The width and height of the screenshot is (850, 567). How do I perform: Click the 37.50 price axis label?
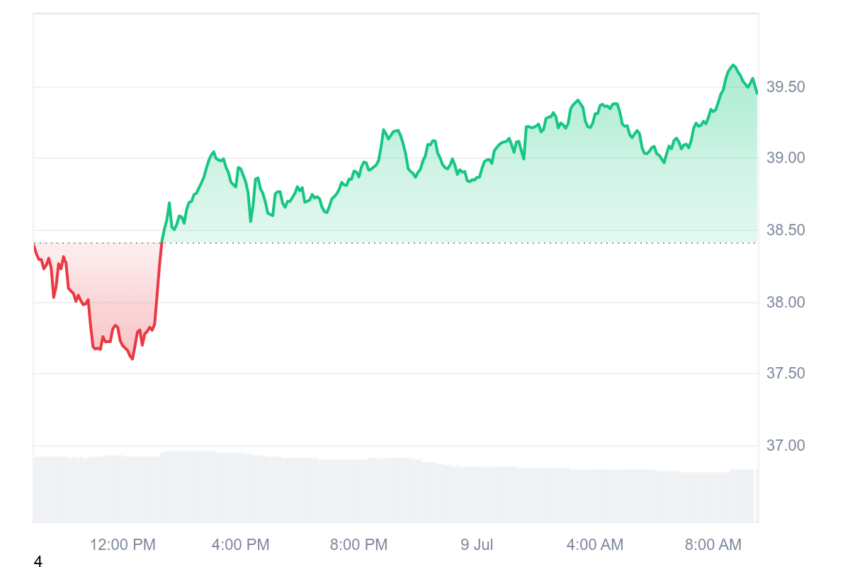pos(785,373)
